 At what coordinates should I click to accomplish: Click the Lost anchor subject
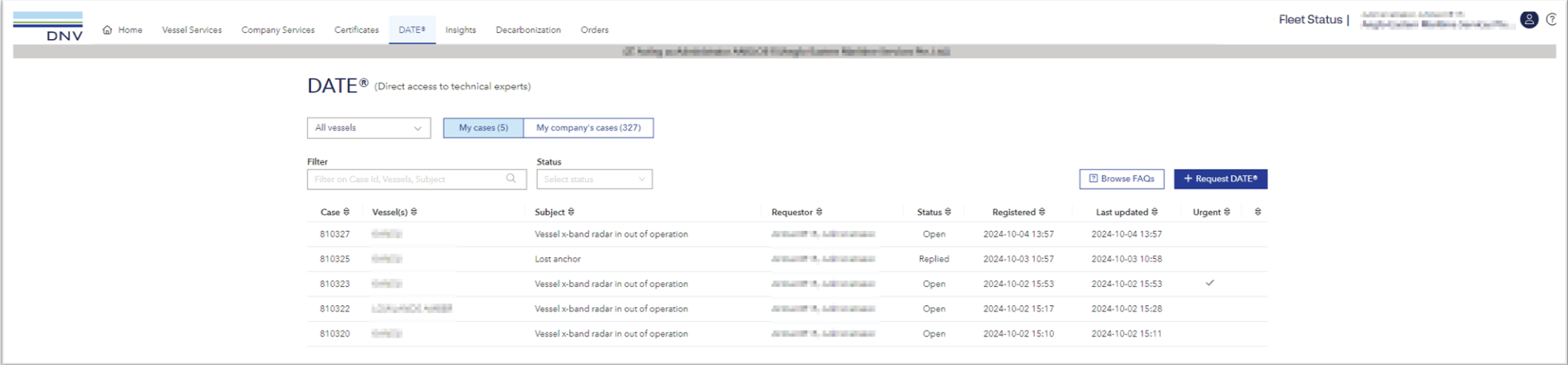point(558,259)
